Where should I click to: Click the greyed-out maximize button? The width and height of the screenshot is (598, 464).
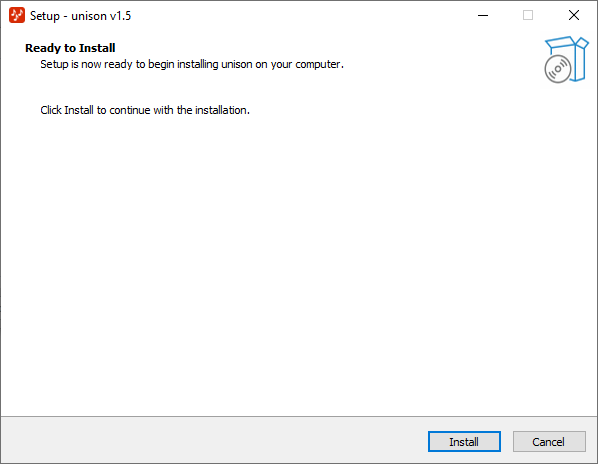click(528, 15)
